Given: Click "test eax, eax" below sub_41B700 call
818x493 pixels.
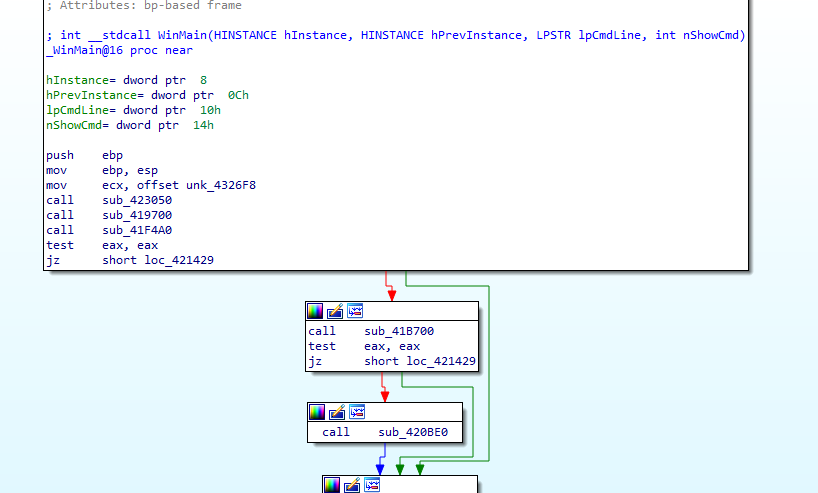Looking at the screenshot, I should coord(364,346).
